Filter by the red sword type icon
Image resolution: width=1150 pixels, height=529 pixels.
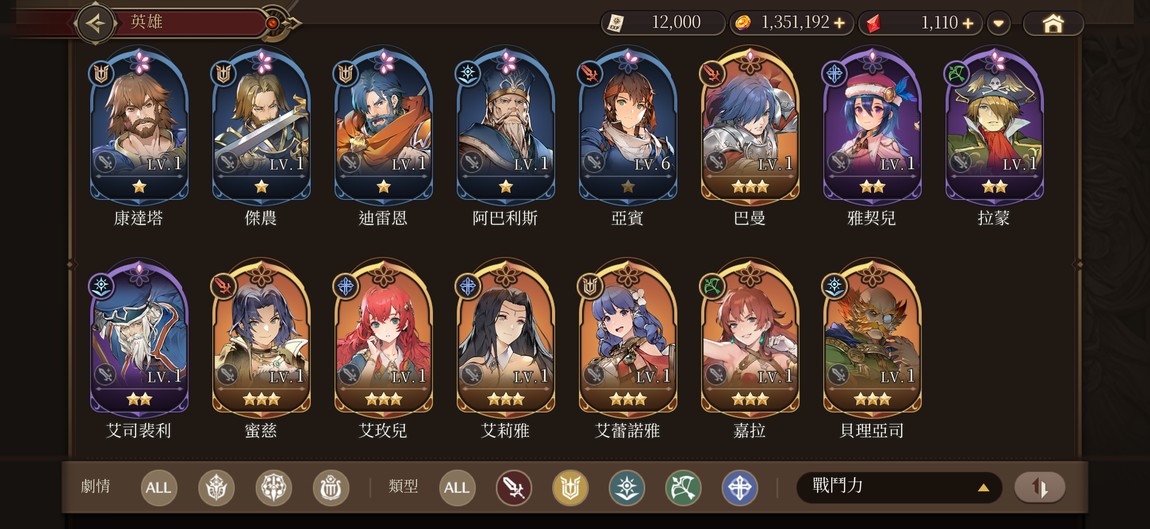[x=514, y=488]
